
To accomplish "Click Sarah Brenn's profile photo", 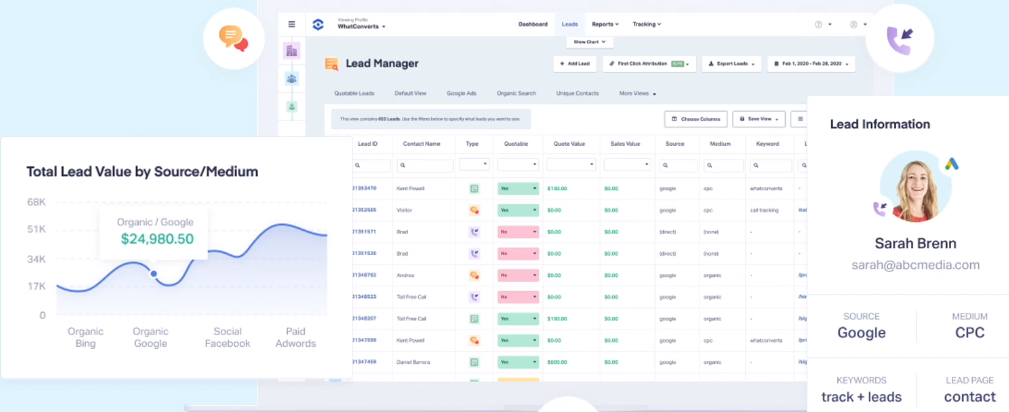I will [916, 187].
